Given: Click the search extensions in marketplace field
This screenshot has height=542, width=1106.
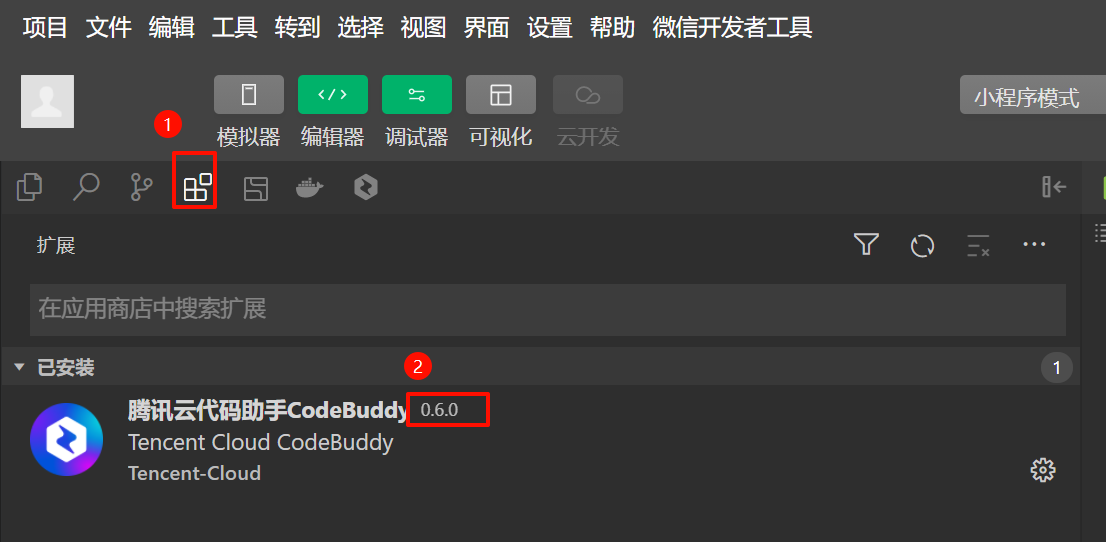Looking at the screenshot, I should click(x=548, y=310).
